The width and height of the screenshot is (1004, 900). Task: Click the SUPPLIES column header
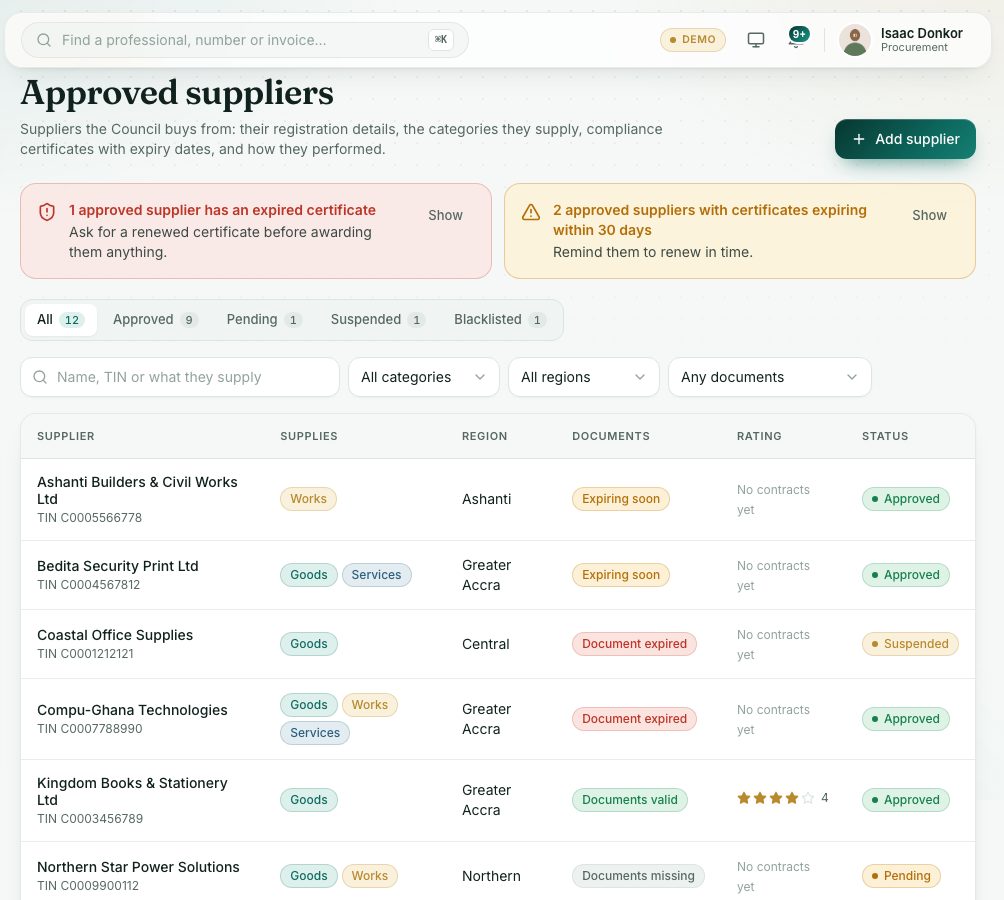point(309,436)
